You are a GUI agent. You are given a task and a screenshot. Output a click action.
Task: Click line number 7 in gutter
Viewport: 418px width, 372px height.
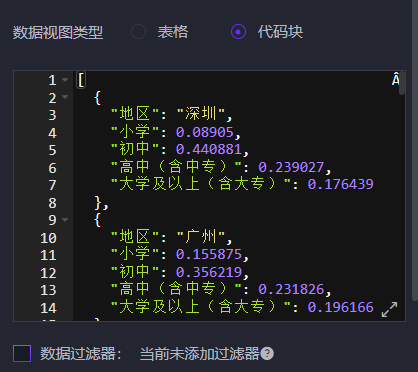click(x=52, y=185)
